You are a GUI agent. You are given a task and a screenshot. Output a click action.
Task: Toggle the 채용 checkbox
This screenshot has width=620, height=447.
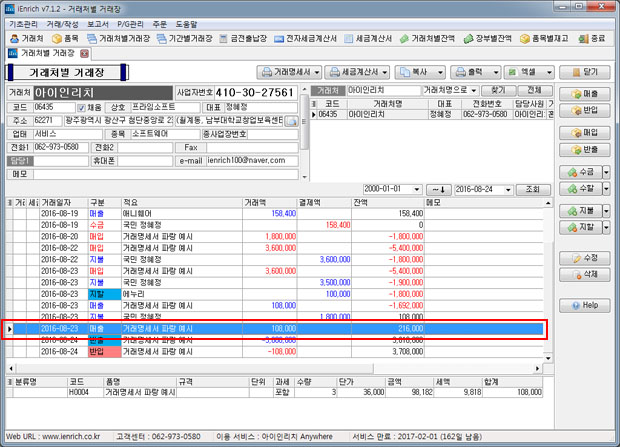(82, 106)
